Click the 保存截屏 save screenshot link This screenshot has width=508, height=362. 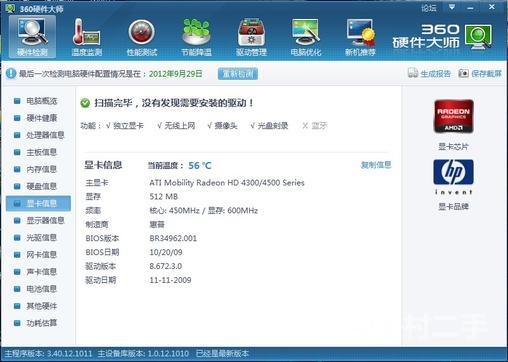coord(480,73)
